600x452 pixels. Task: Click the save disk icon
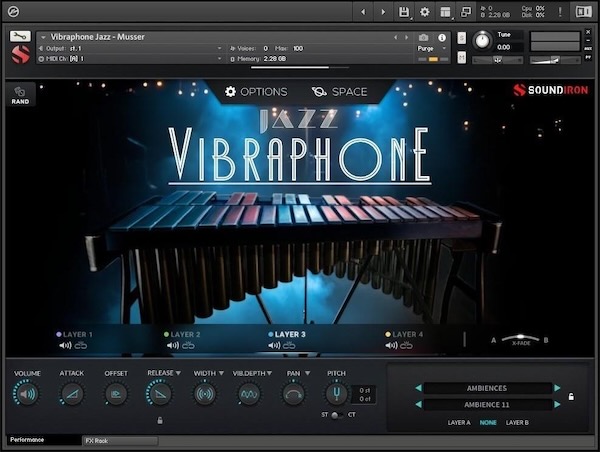click(403, 12)
